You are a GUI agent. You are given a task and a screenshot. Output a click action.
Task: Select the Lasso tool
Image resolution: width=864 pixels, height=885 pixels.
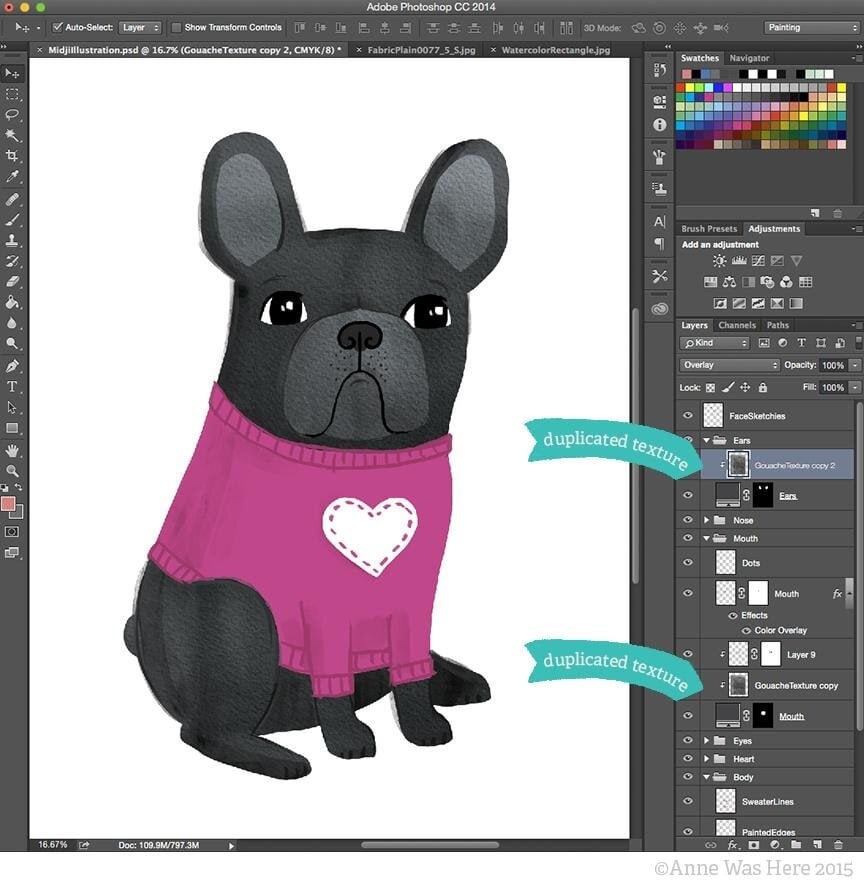pos(12,114)
